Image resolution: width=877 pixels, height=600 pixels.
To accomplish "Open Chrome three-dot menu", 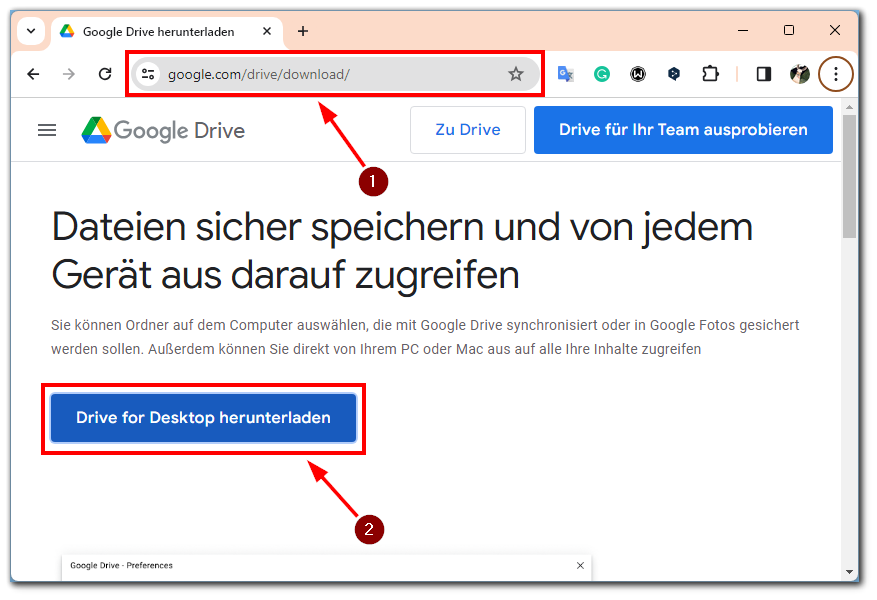I will coord(836,74).
